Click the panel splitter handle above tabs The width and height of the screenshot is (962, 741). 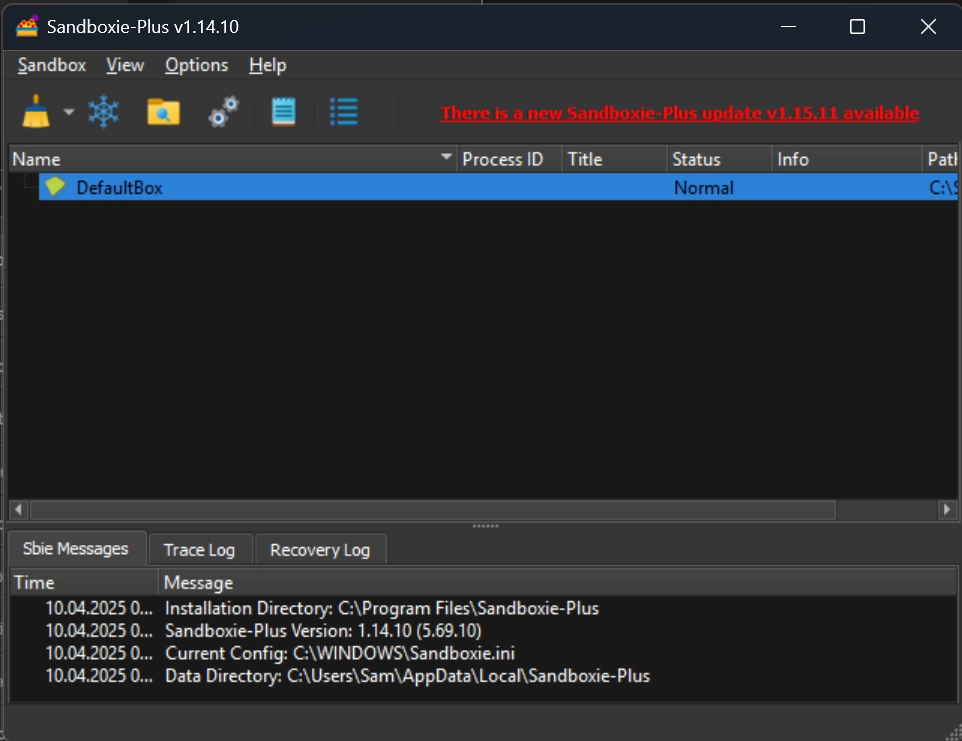(485, 526)
